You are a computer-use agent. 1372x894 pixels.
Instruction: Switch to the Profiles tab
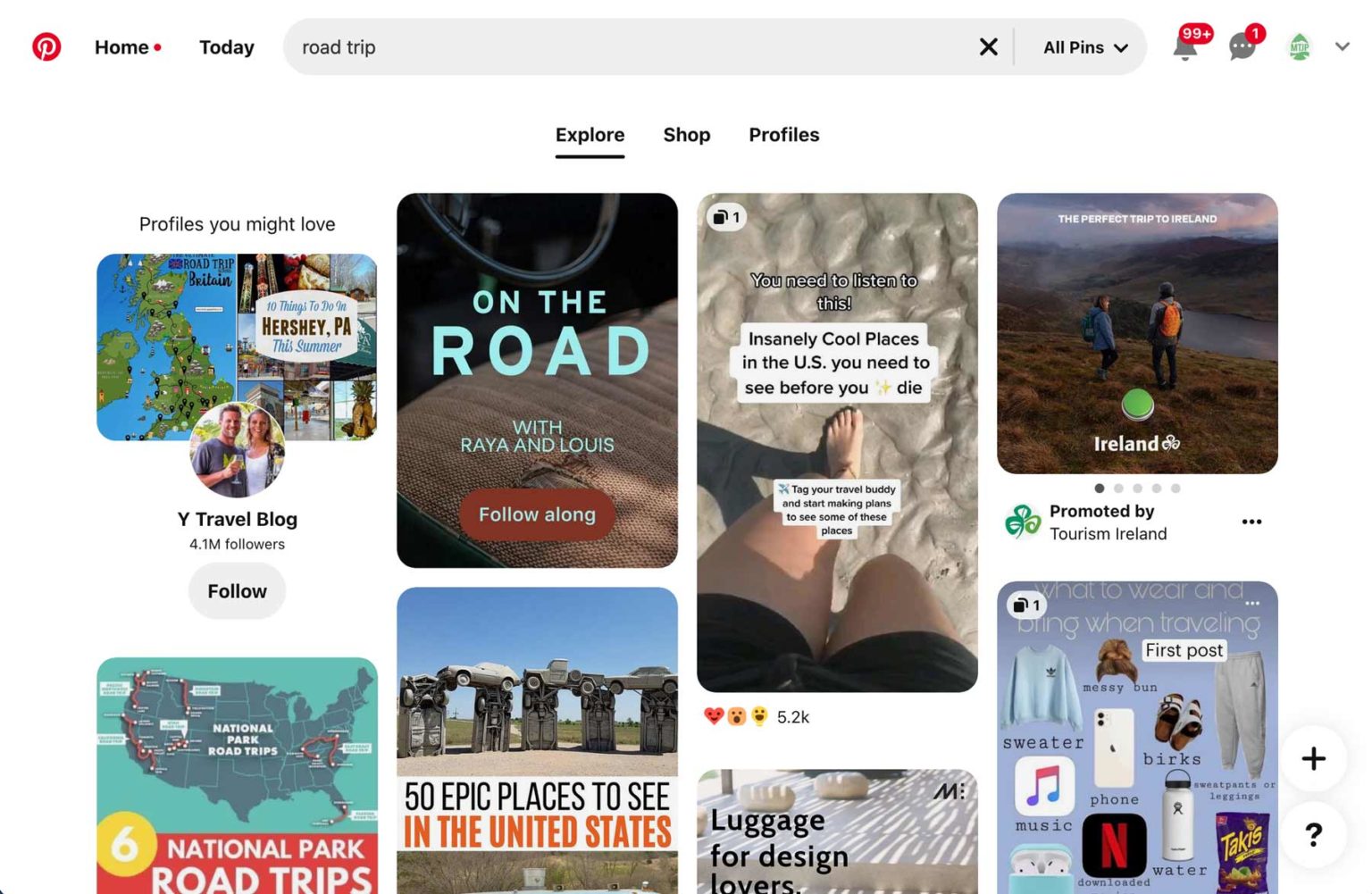pos(783,135)
